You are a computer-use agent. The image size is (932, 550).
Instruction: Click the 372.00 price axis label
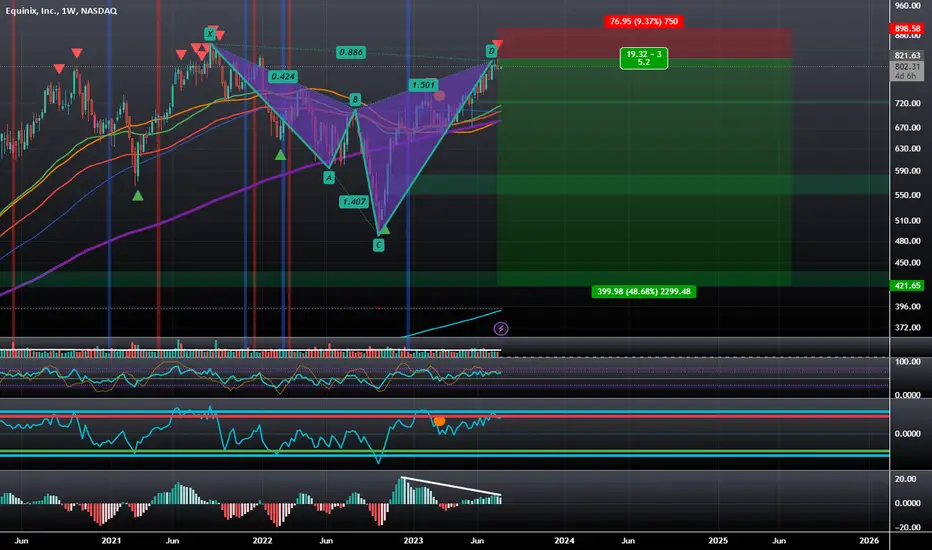tap(908, 328)
